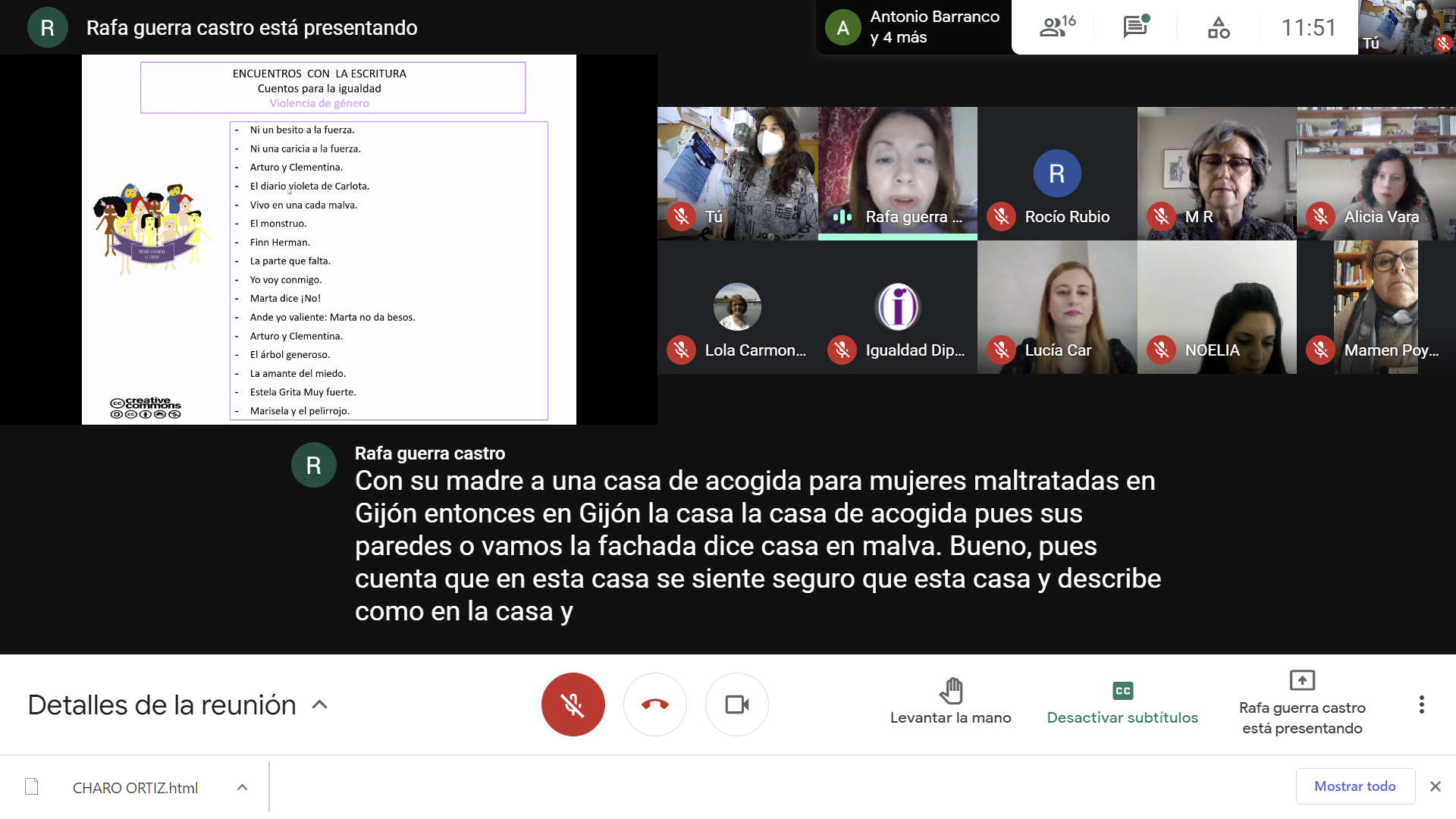Open the meeting chat panel
1456x819 pixels.
pyautogui.click(x=1136, y=27)
